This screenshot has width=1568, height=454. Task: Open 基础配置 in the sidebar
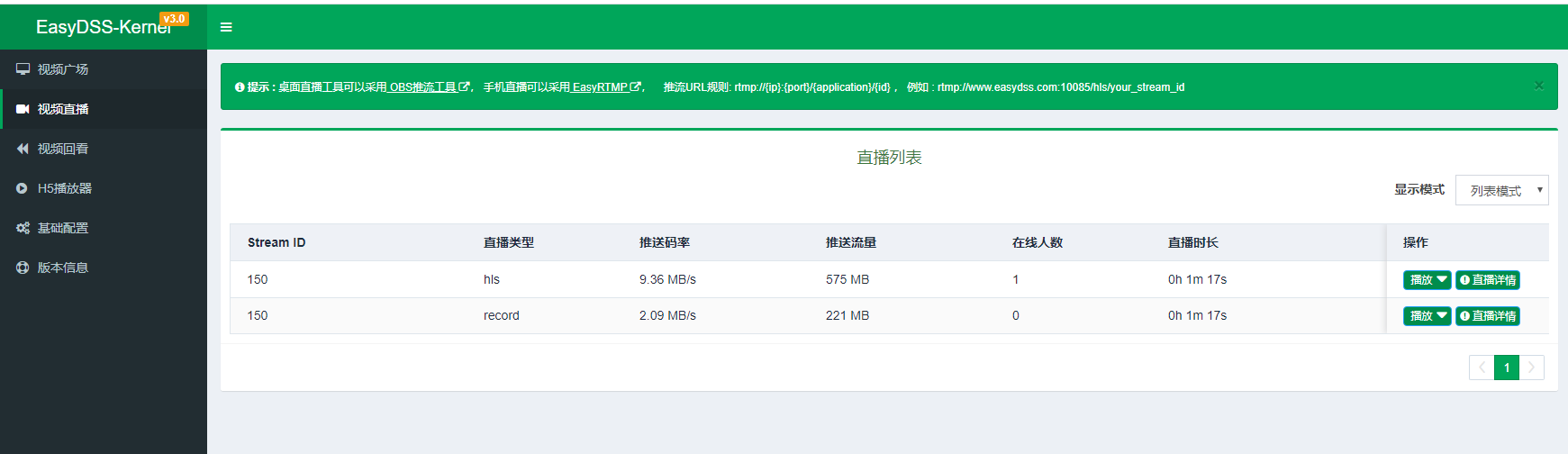point(104,228)
